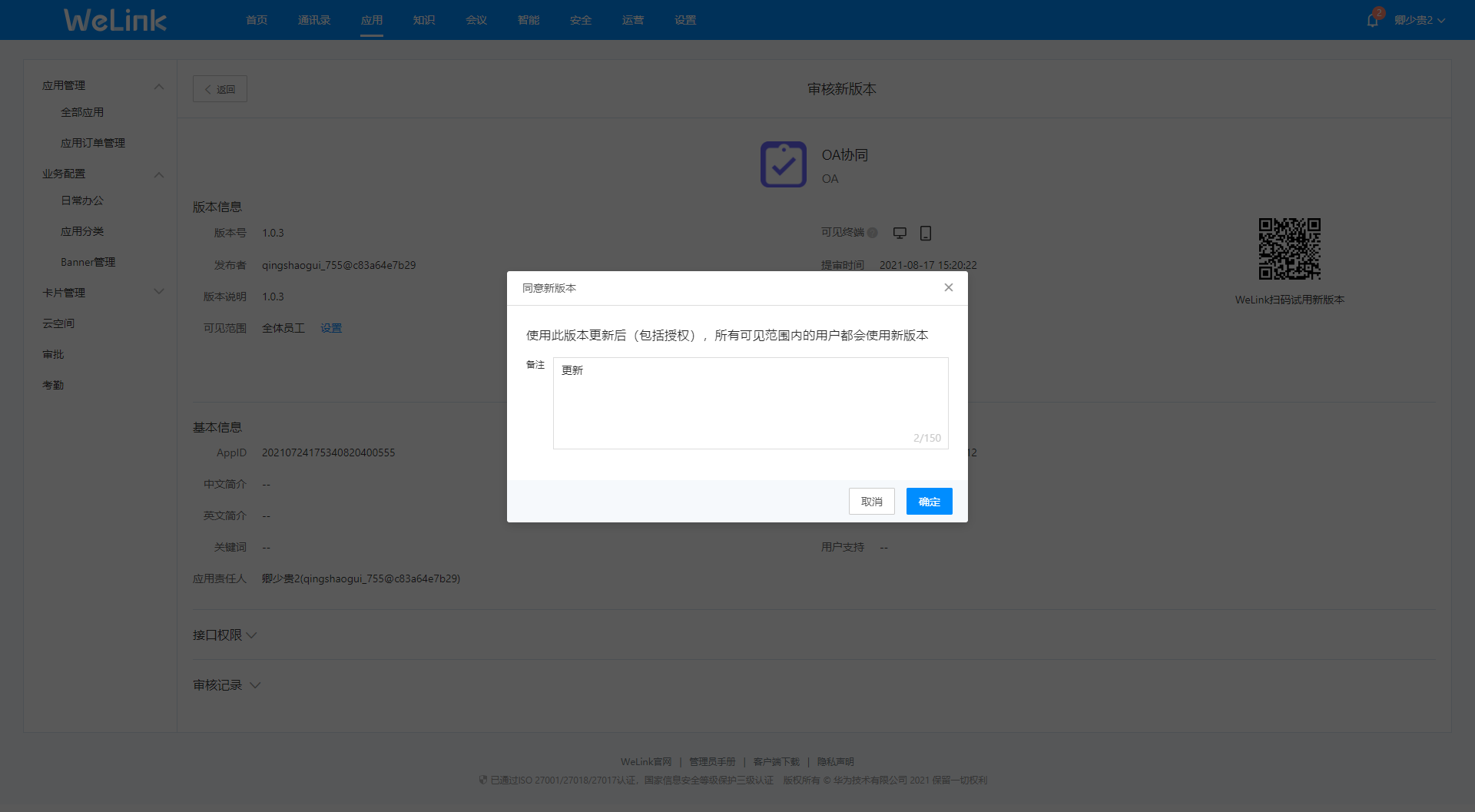Image resolution: width=1475 pixels, height=812 pixels.
Task: Open 考勤 in the sidebar
Action: coord(53,385)
